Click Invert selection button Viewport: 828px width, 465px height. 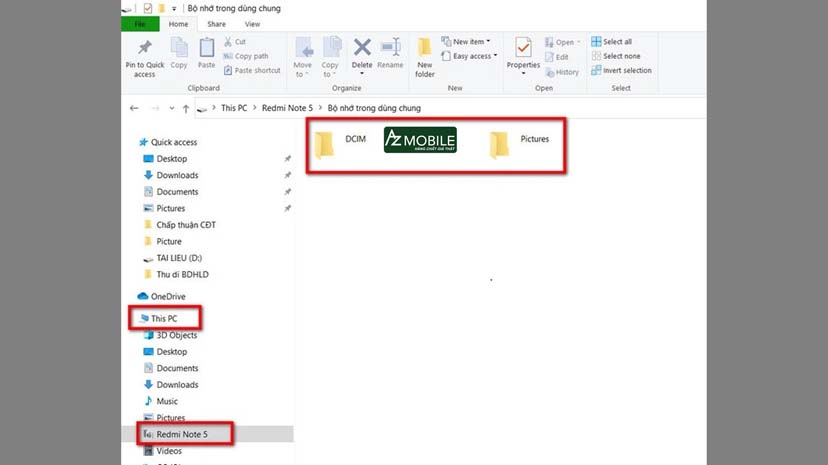[x=621, y=71]
